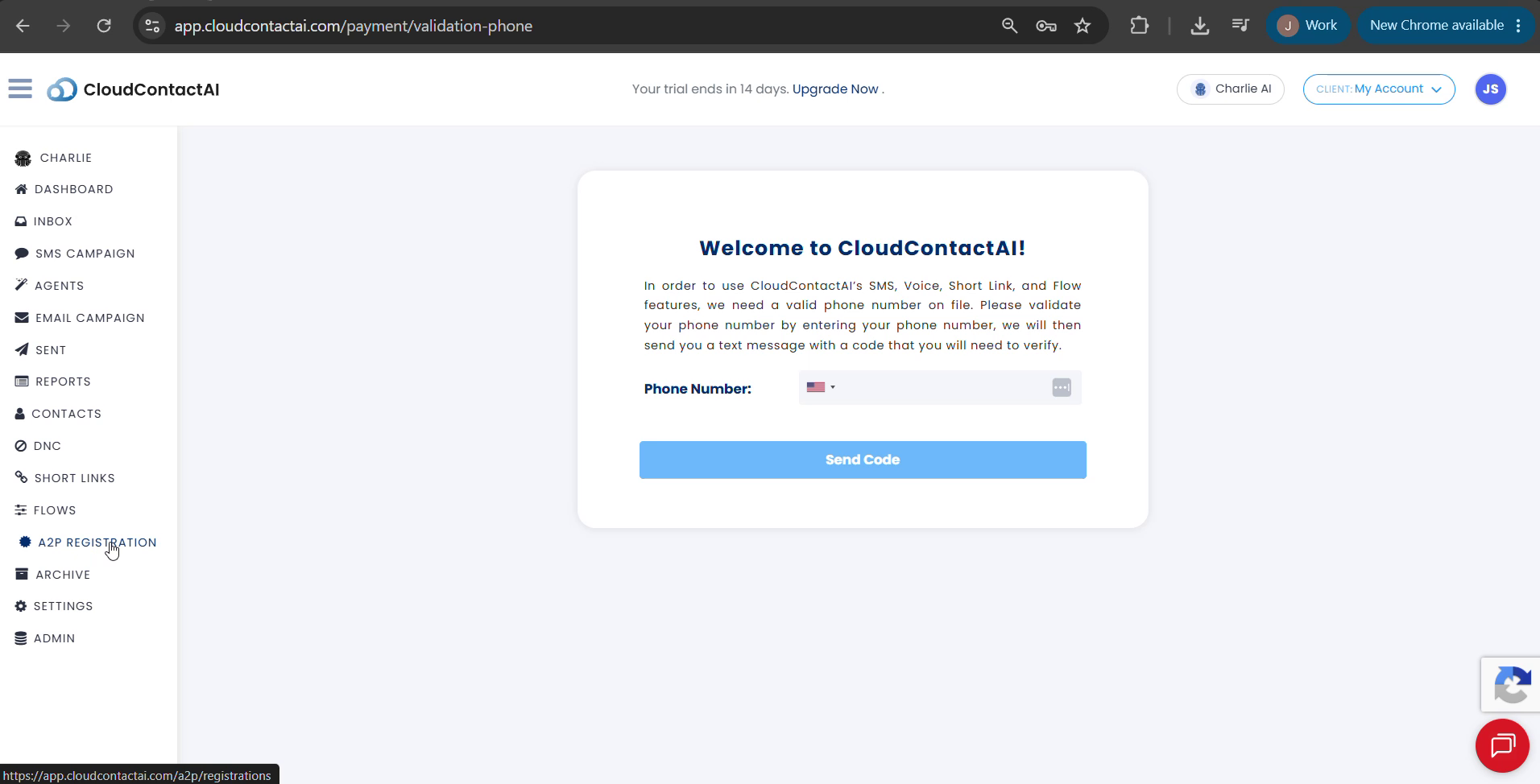Click the Charlie AI button

pos(1231,89)
